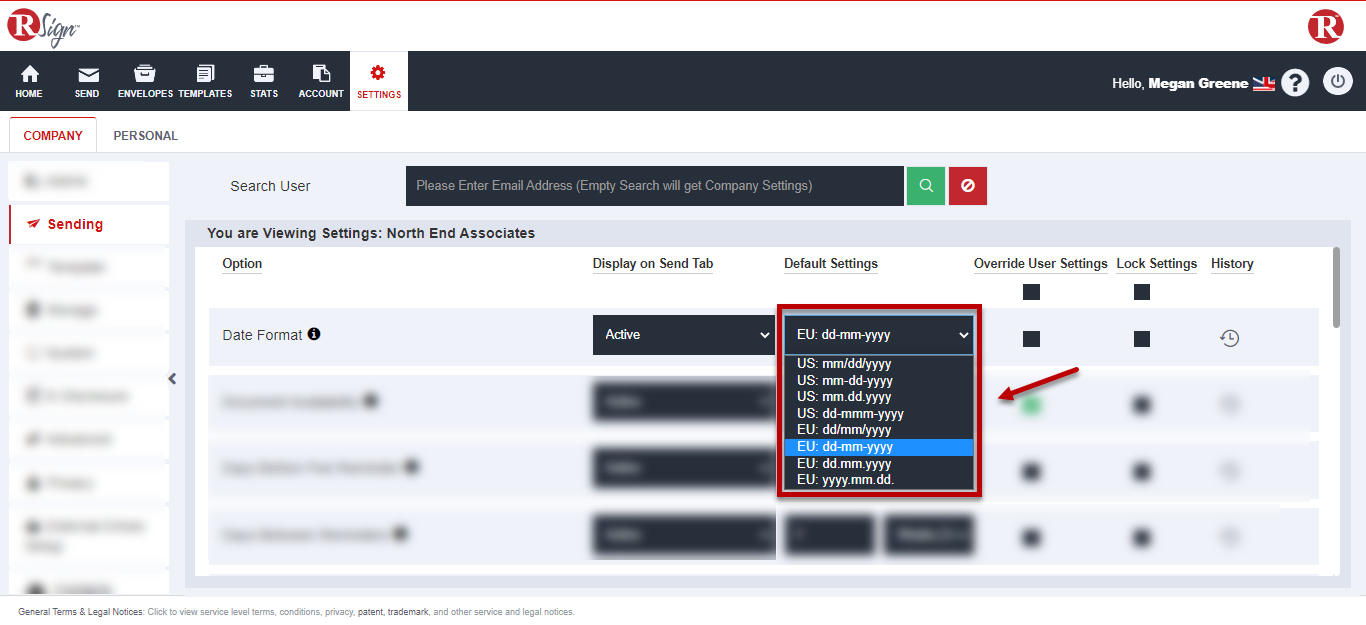Switch to the Personal tab

(x=145, y=135)
